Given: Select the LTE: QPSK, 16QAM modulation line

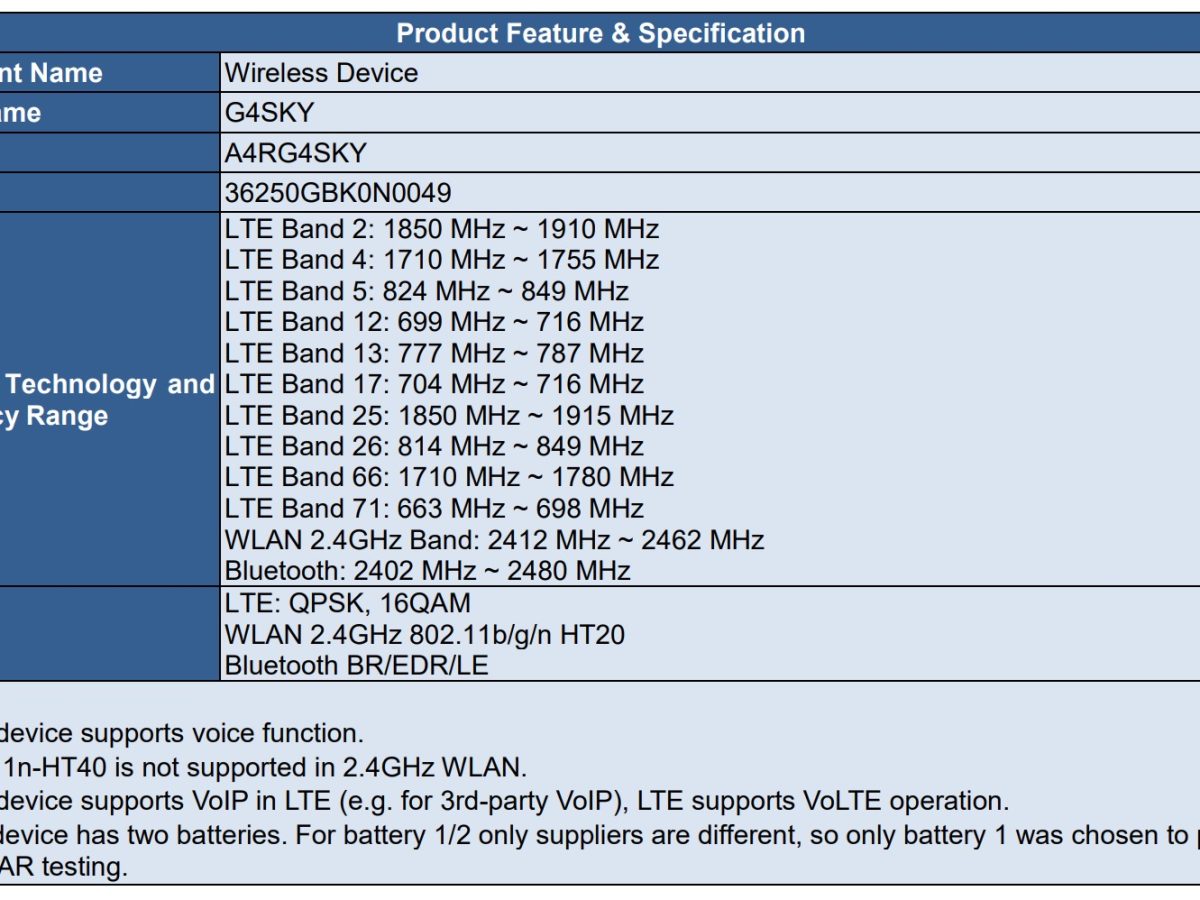Looking at the screenshot, I should point(347,603).
